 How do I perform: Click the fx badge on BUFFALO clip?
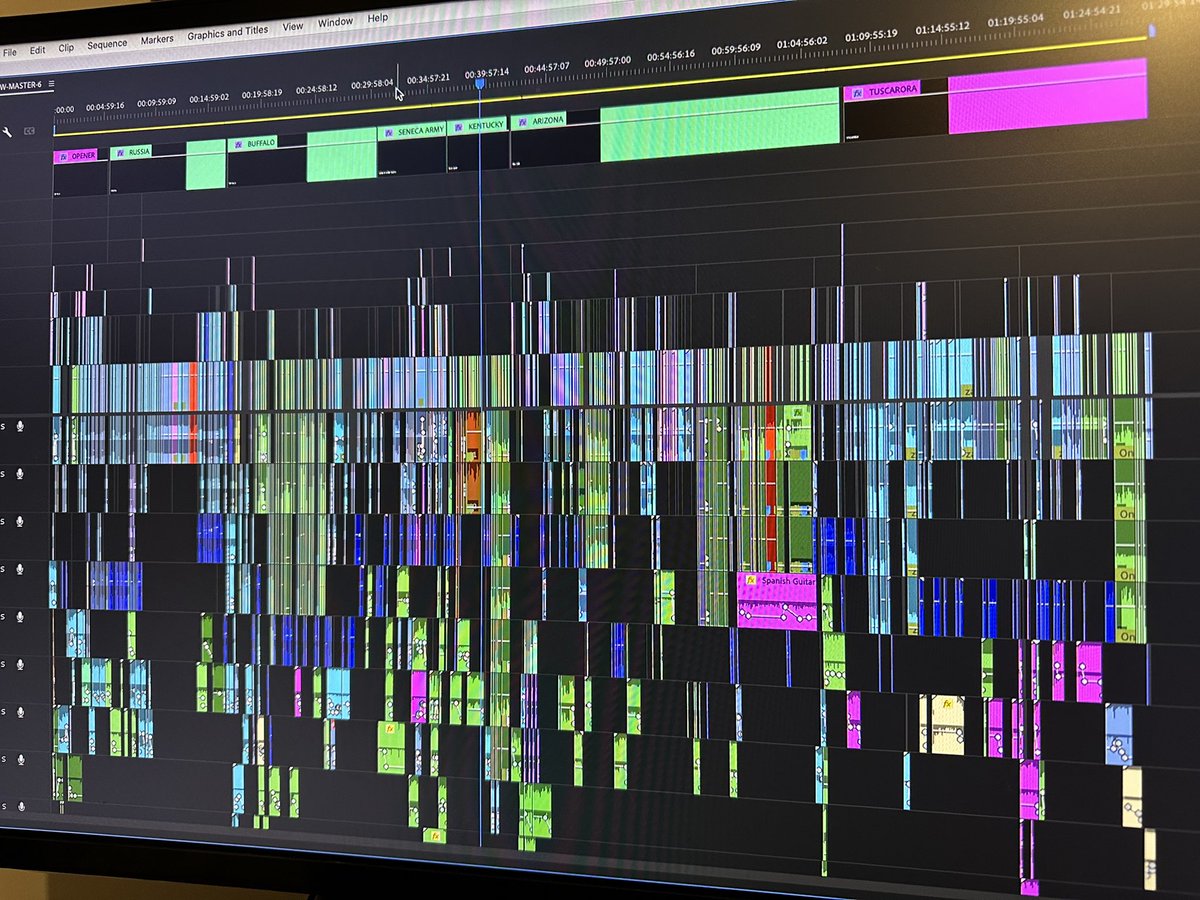coord(238,144)
